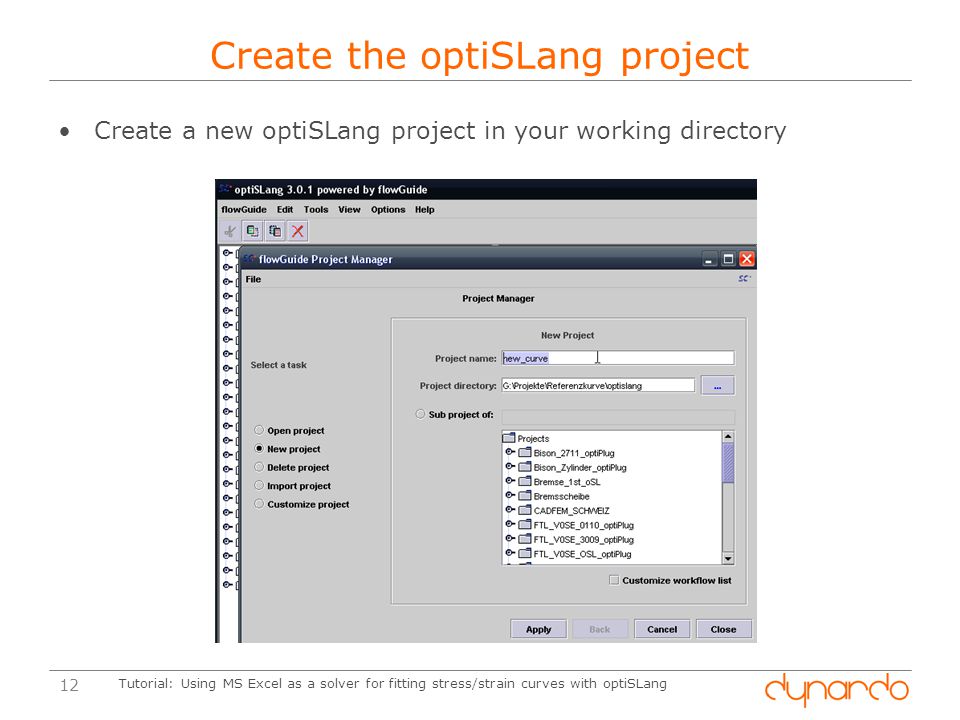Click the project list scroll down arrow
This screenshot has height=720, width=960.
(728, 558)
